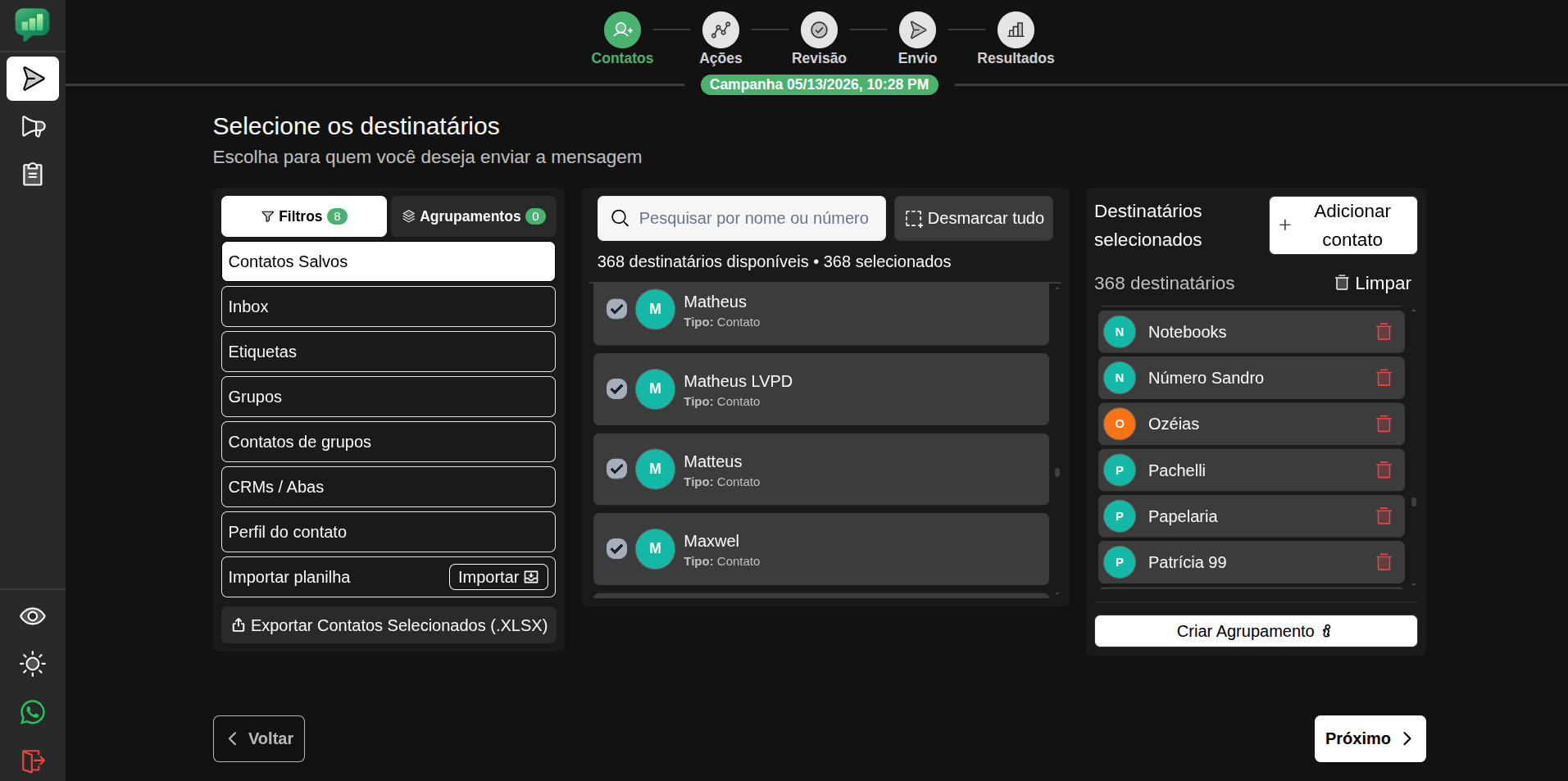This screenshot has width=1568, height=781.
Task: Click the contacts list scrollbar thumb
Action: click(x=1057, y=472)
